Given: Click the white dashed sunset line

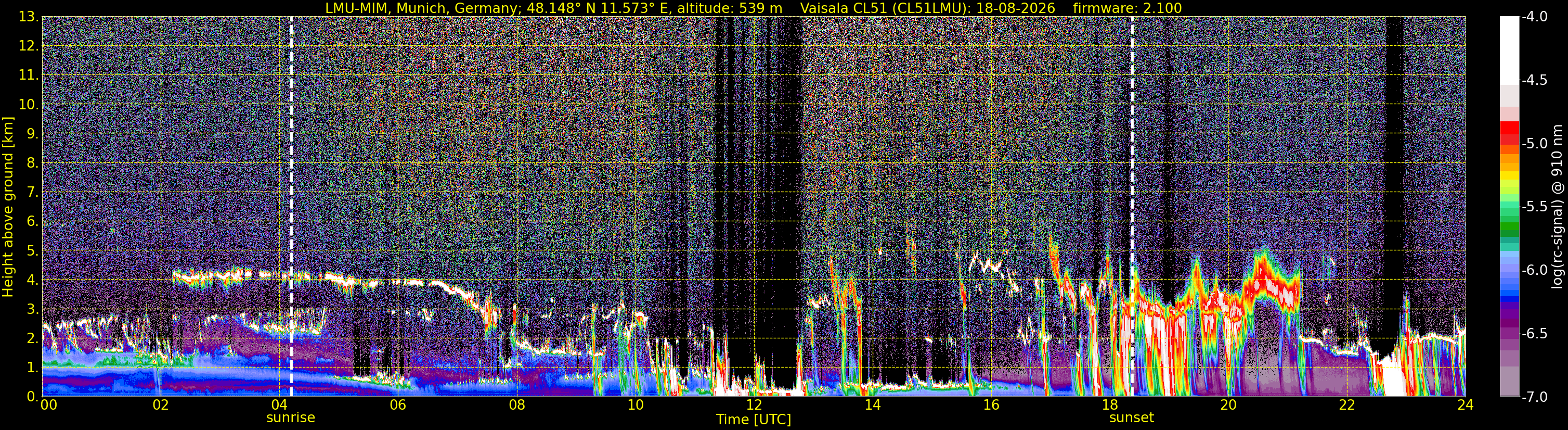Looking at the screenshot, I should [1132, 207].
